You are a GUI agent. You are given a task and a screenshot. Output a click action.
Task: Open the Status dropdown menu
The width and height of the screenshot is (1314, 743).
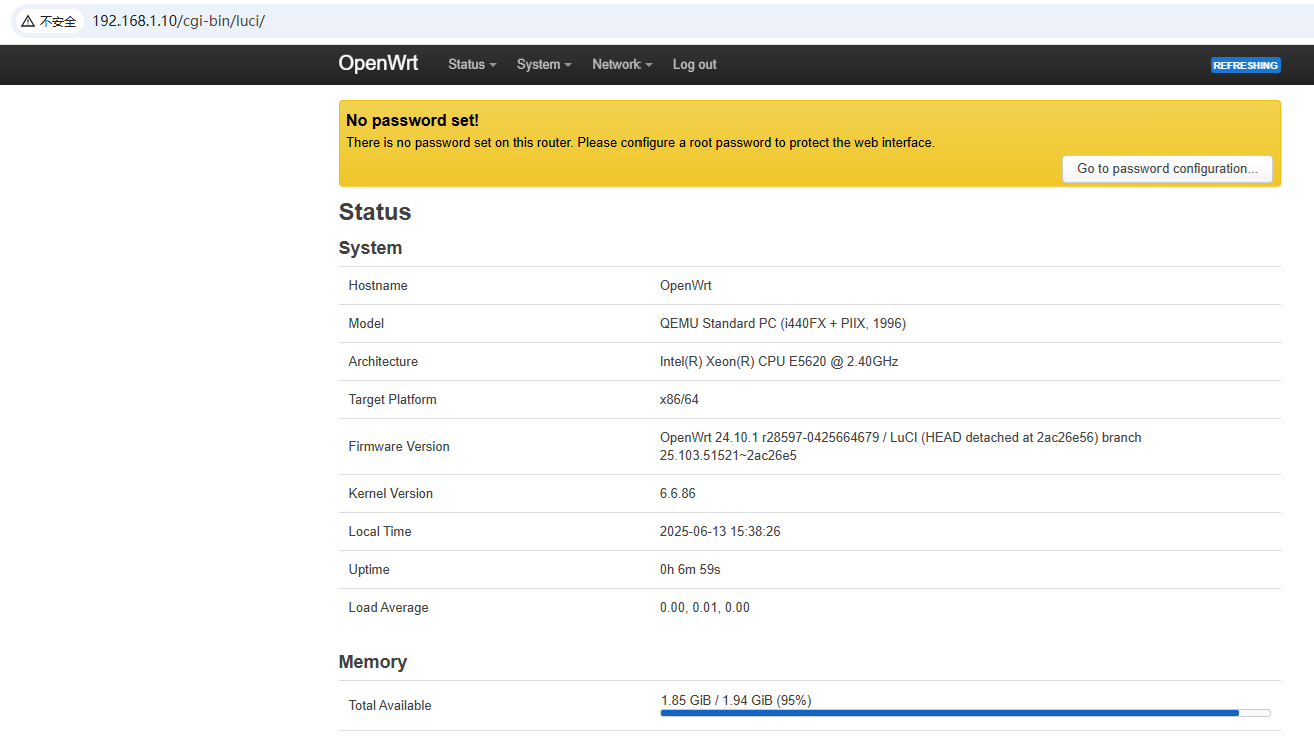pyautogui.click(x=472, y=65)
